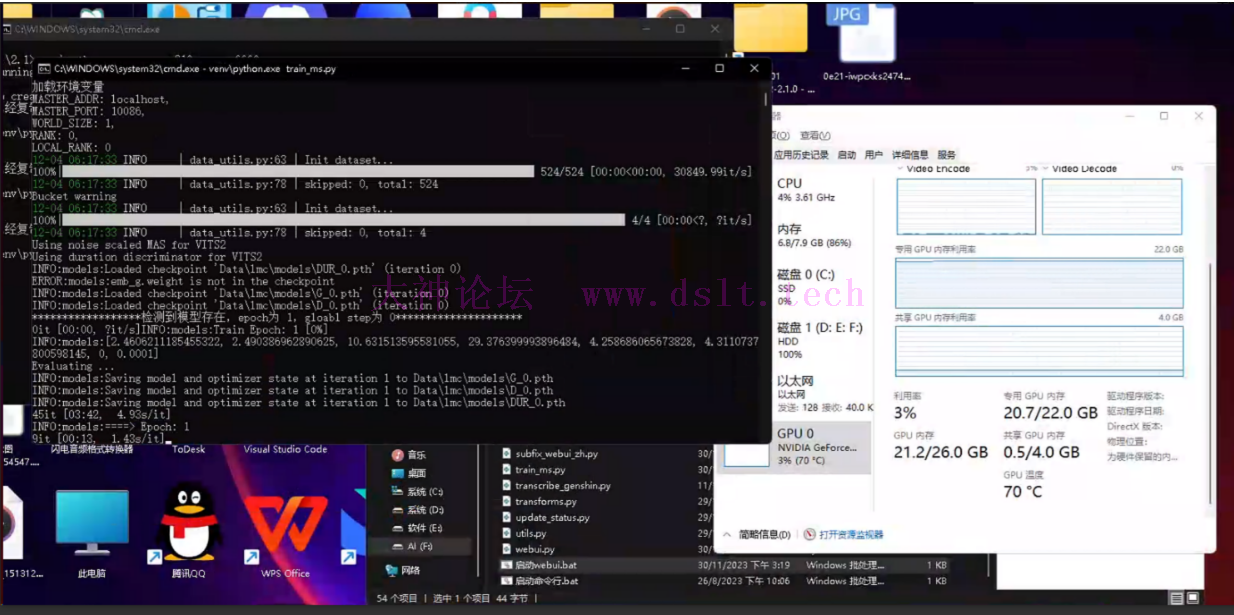The image size is (1234, 615).
Task: Click the cmd icon in python.exe title bar
Action: tap(44, 69)
